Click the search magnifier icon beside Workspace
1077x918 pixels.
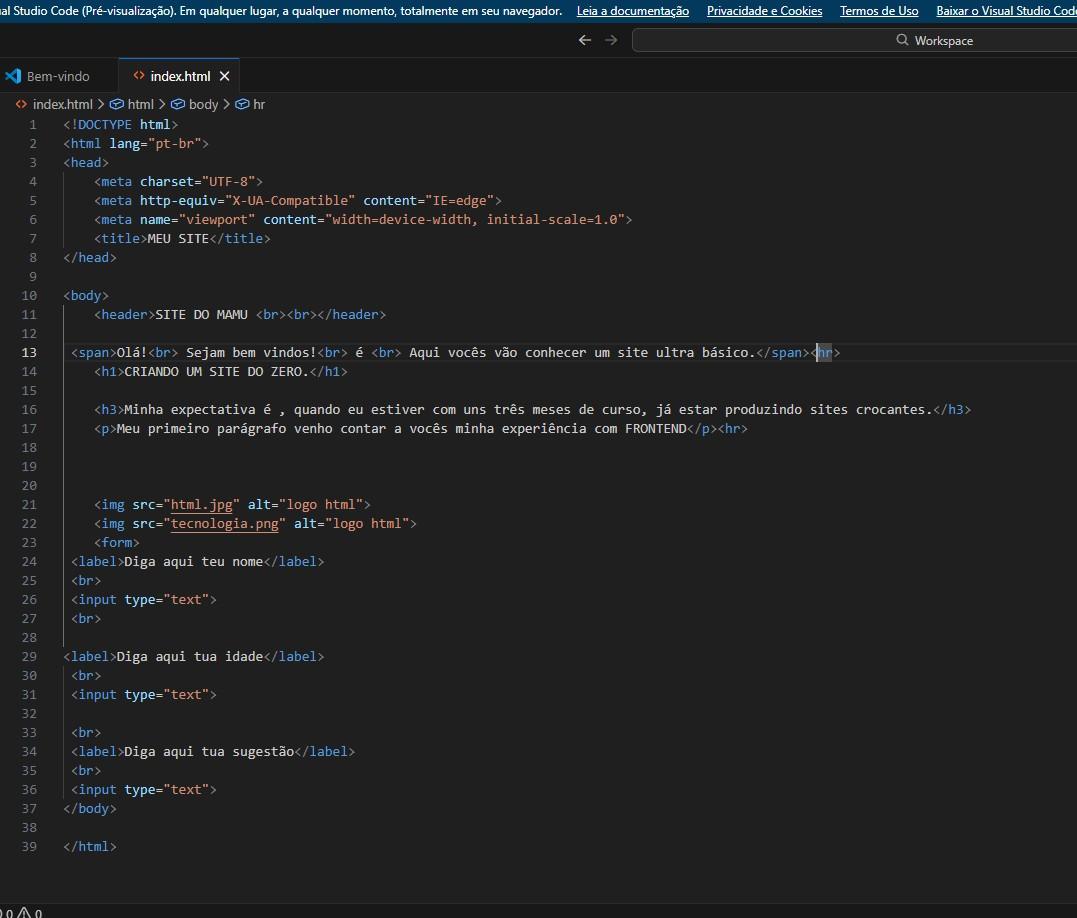coord(903,41)
